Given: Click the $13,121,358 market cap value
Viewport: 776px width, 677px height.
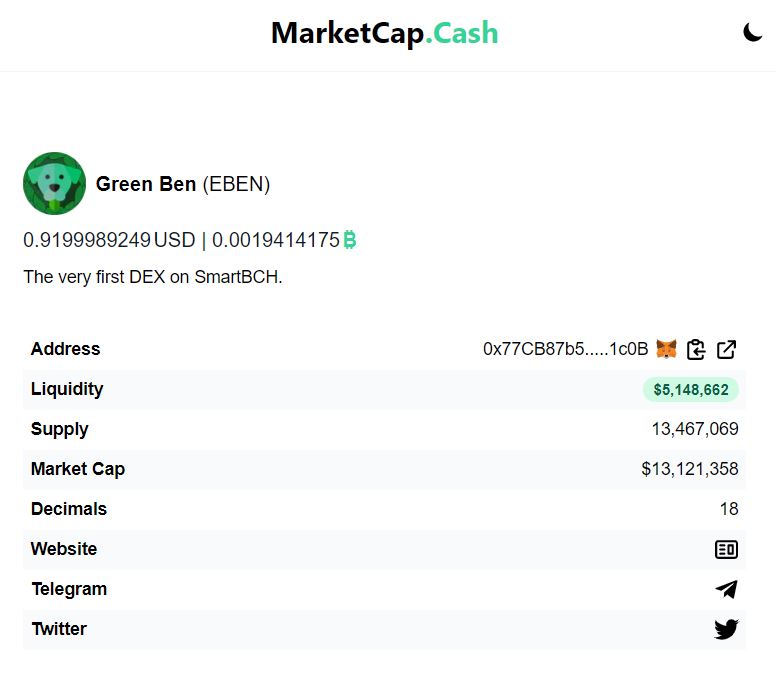Looking at the screenshot, I should (689, 469).
